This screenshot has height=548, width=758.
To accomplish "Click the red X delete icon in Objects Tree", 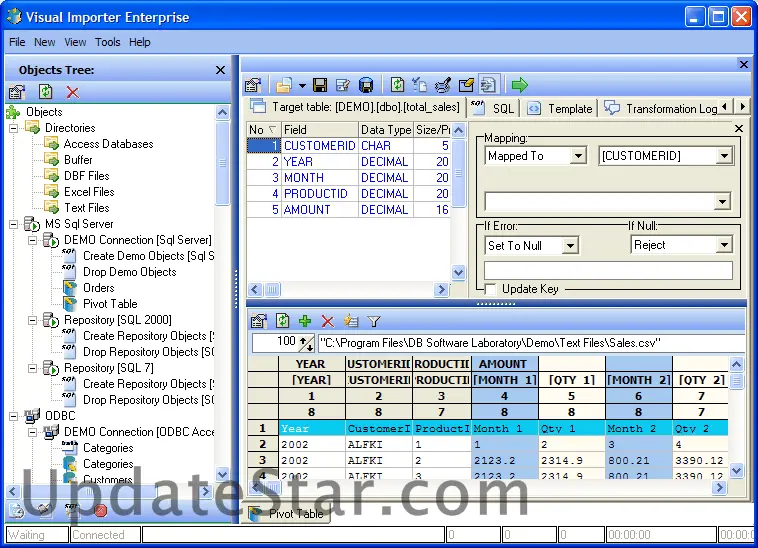I will tap(72, 92).
